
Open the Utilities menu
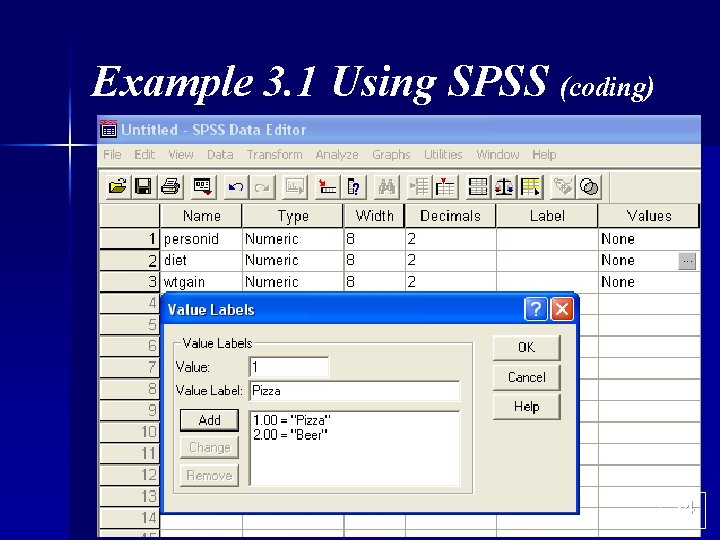(x=443, y=155)
